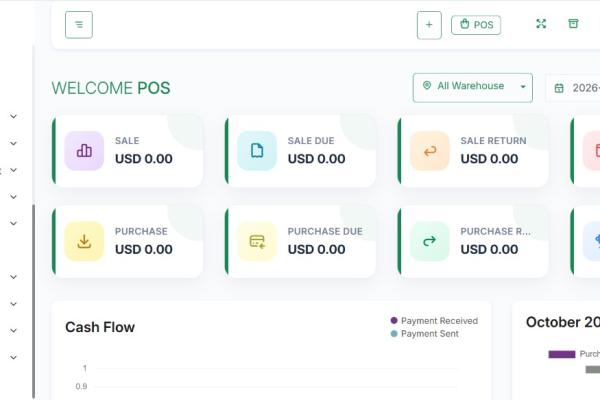Click the WELCOME POS heading

(x=111, y=88)
